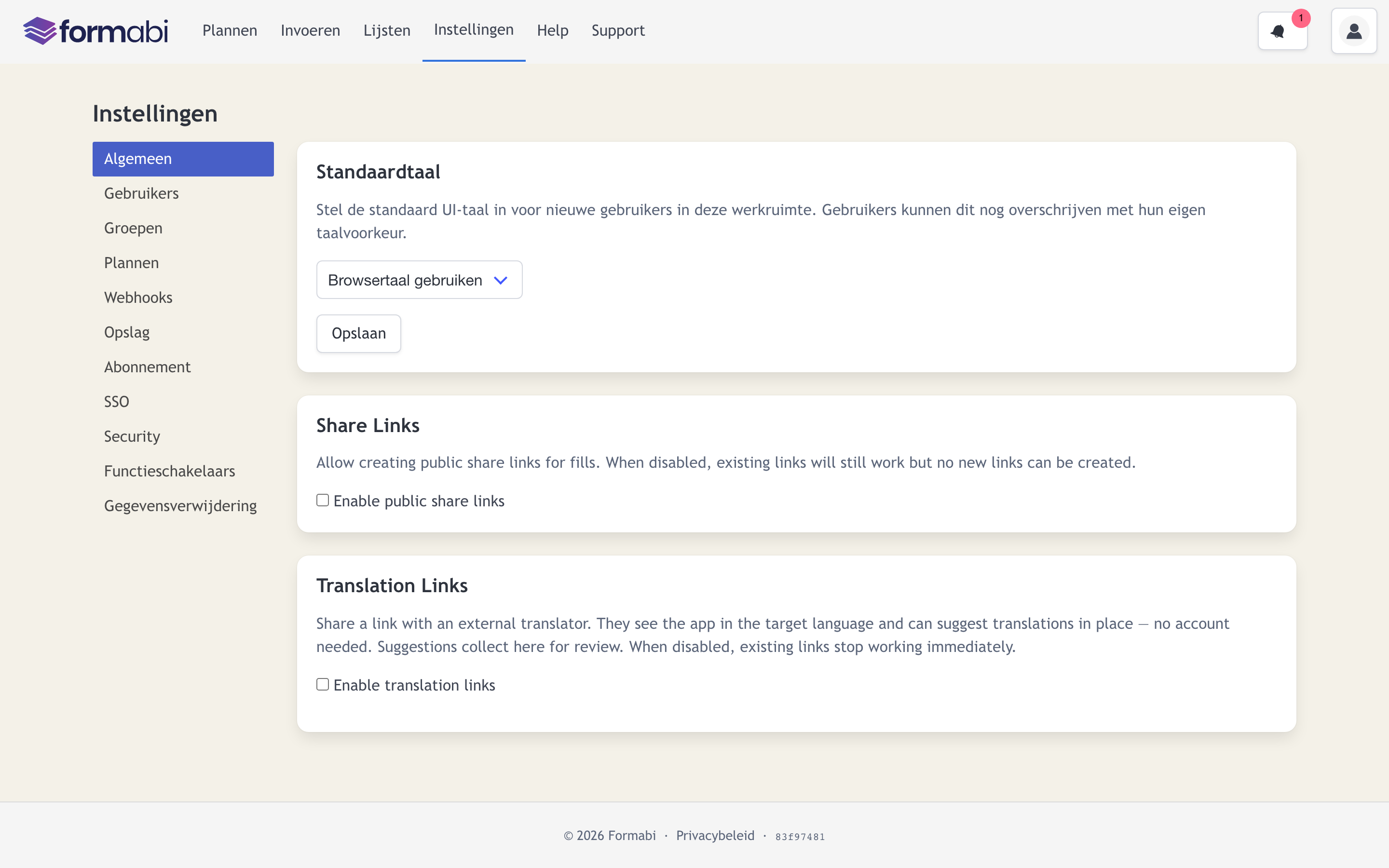Open the Help menu item
The width and height of the screenshot is (1389, 868).
(552, 30)
